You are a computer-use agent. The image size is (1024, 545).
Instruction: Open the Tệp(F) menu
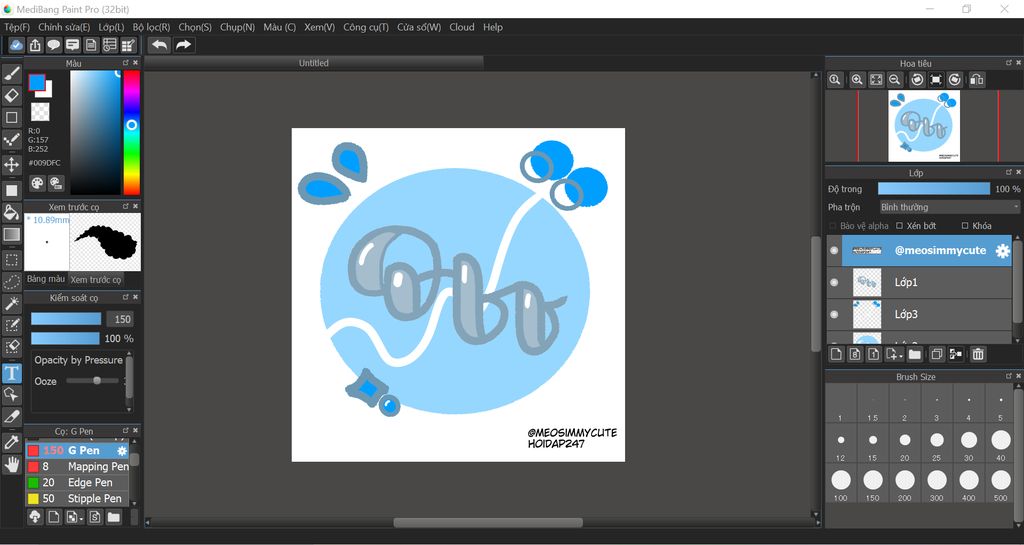pos(17,27)
